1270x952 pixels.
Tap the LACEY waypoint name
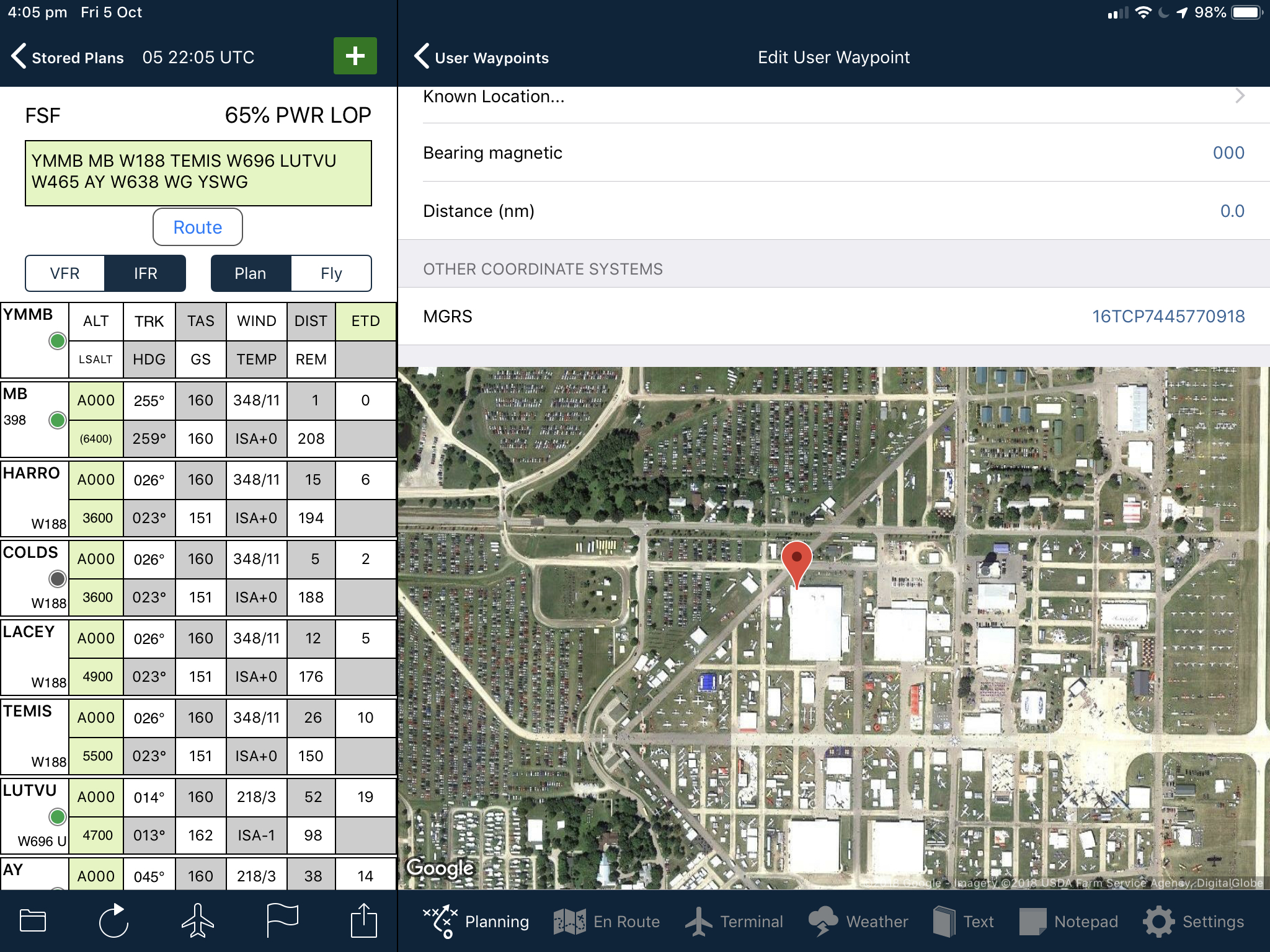pos(29,632)
